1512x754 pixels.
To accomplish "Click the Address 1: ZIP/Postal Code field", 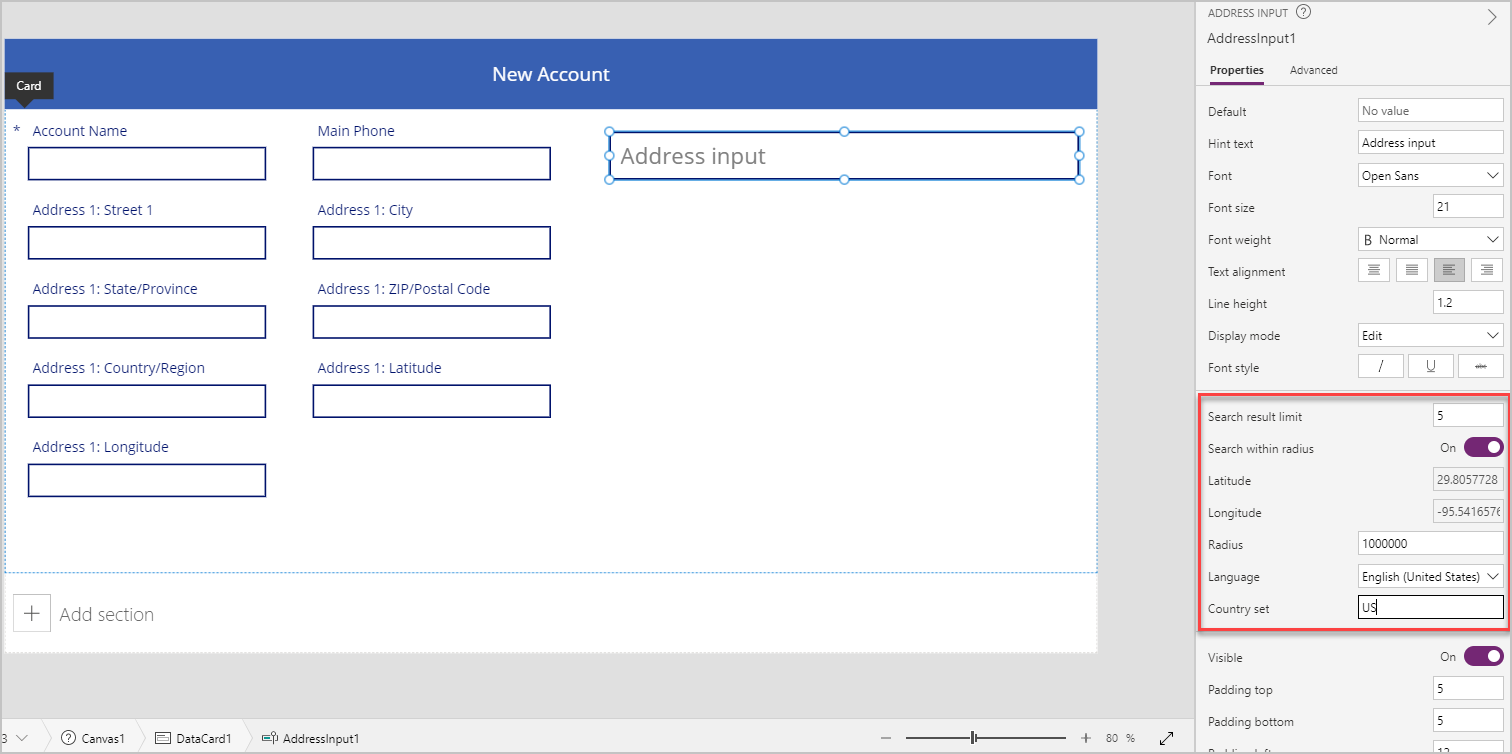I will click(x=432, y=322).
